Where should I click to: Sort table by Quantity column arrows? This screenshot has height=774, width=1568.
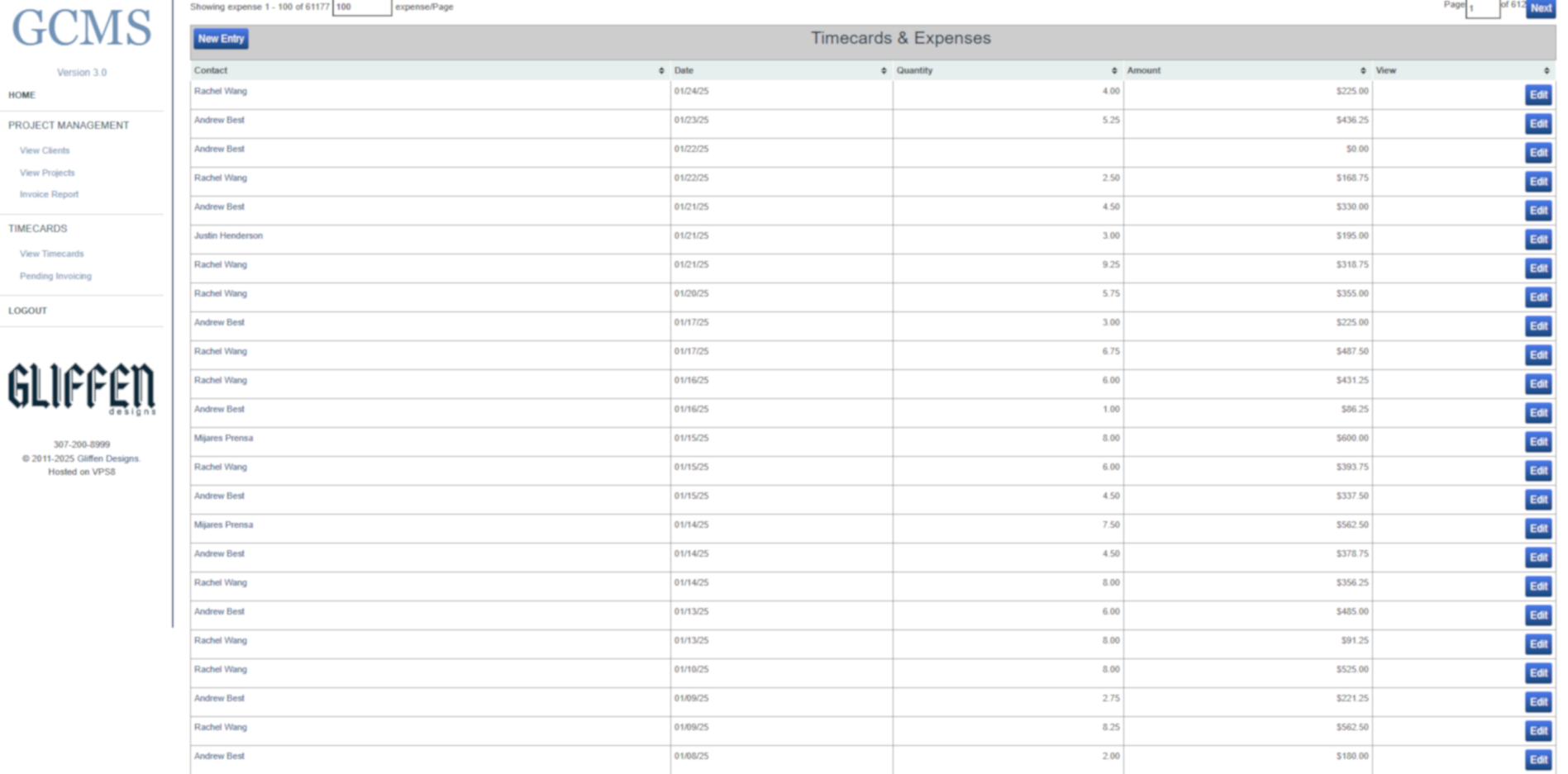(x=1114, y=71)
